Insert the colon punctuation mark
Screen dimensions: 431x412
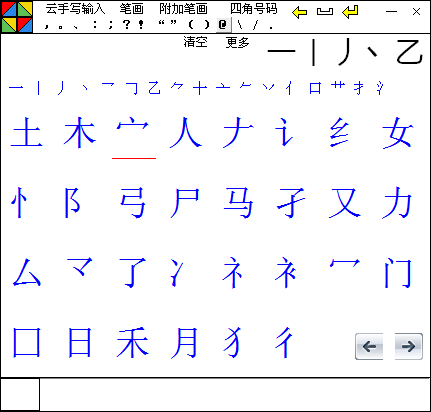[x=95, y=25]
